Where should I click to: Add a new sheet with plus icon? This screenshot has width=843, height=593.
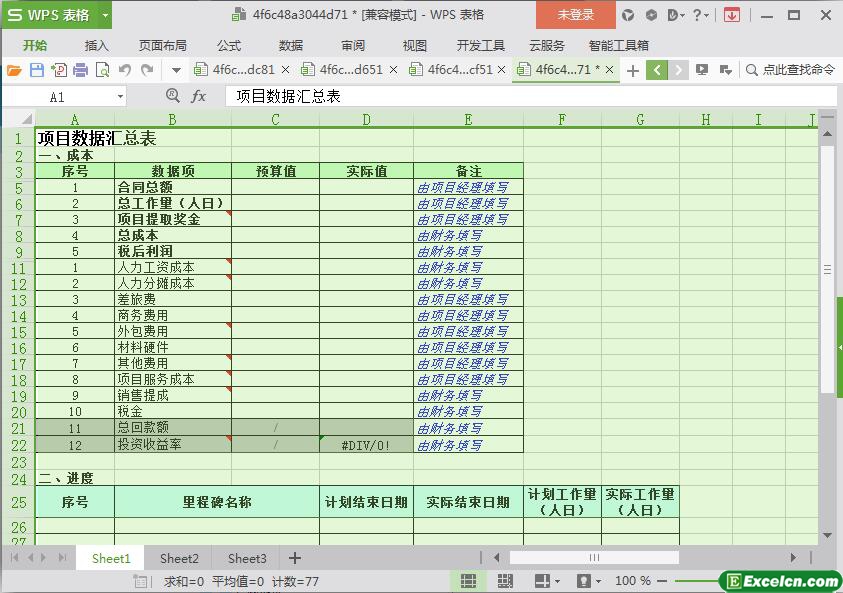295,558
